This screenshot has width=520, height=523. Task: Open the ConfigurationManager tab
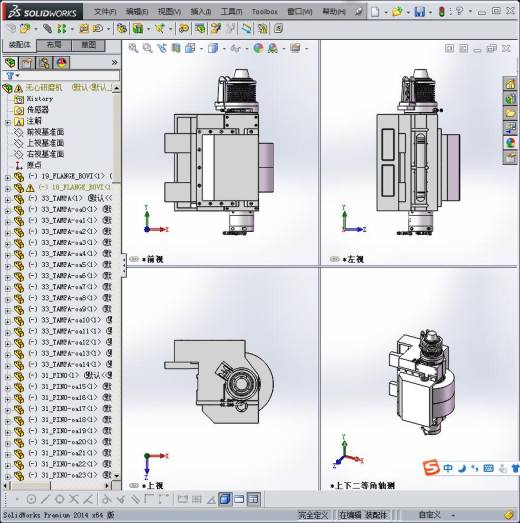pyautogui.click(x=44, y=63)
